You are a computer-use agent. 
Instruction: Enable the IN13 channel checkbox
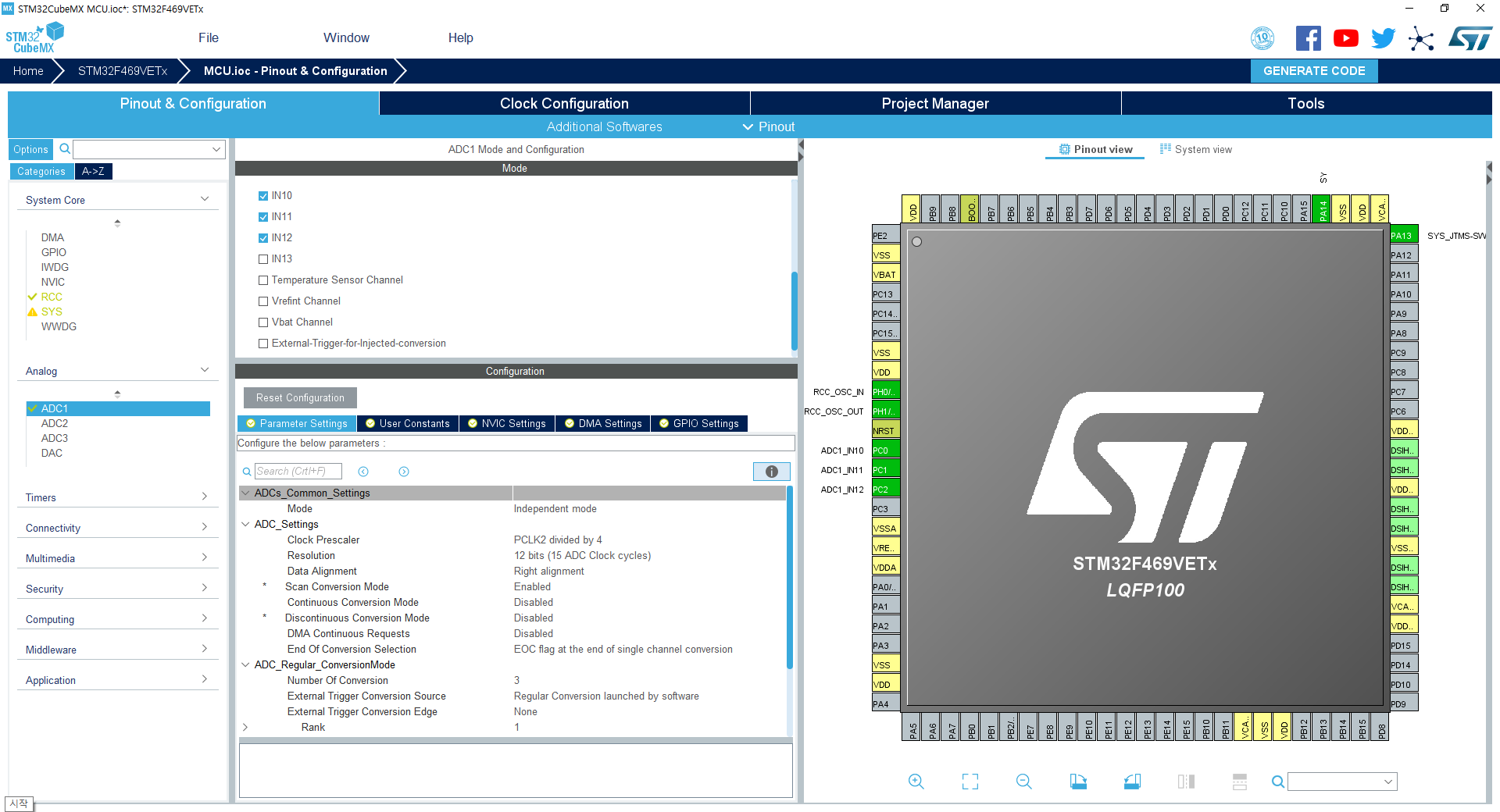coord(263,259)
